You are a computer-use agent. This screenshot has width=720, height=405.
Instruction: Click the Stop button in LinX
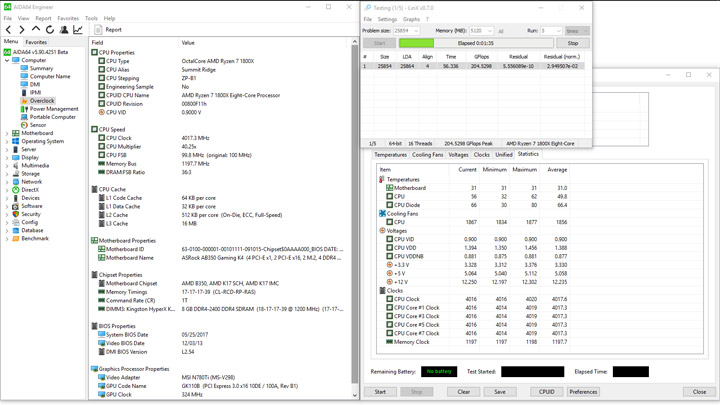click(x=572, y=43)
